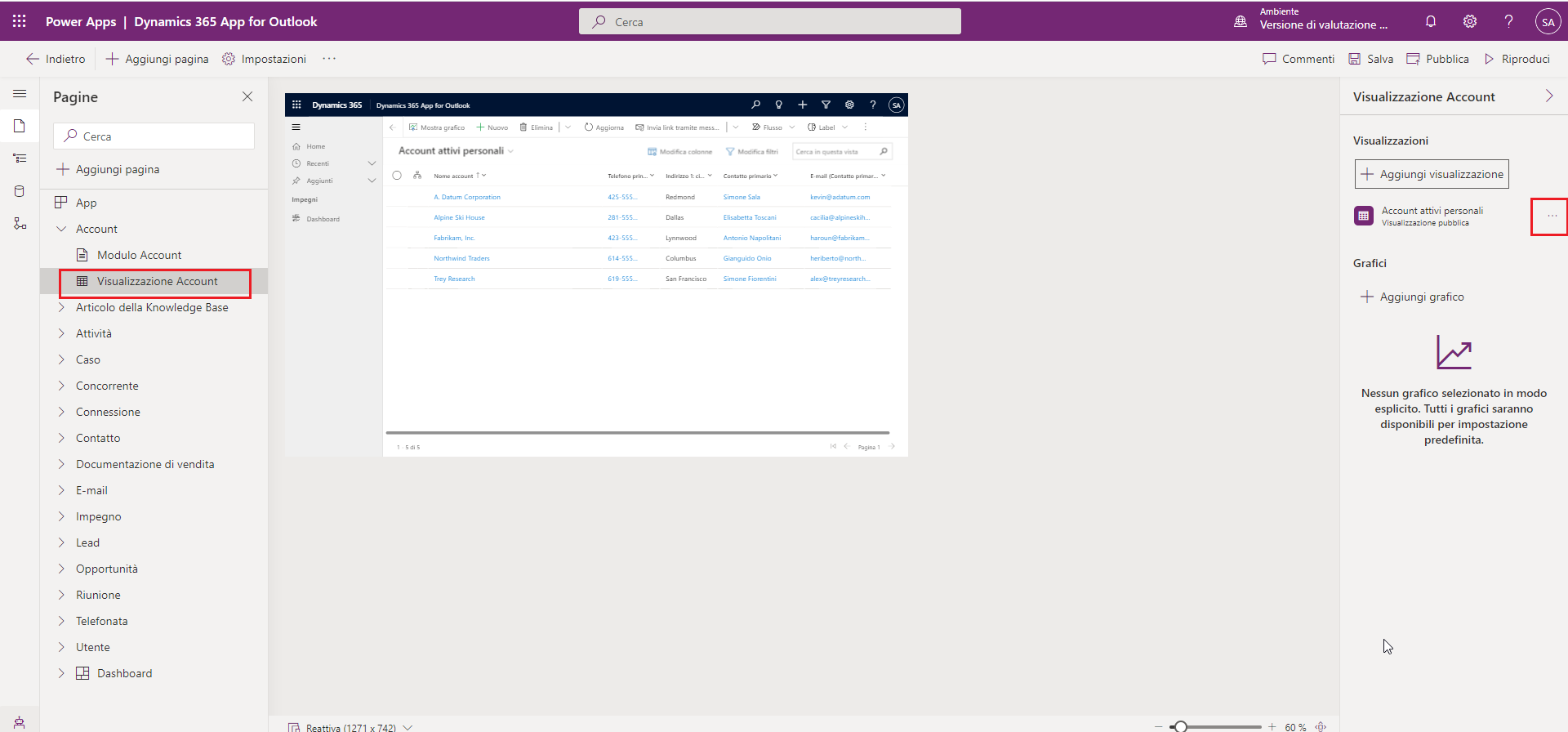Select the row checkbox circle in preview grid
1568x732 pixels.
[x=397, y=176]
